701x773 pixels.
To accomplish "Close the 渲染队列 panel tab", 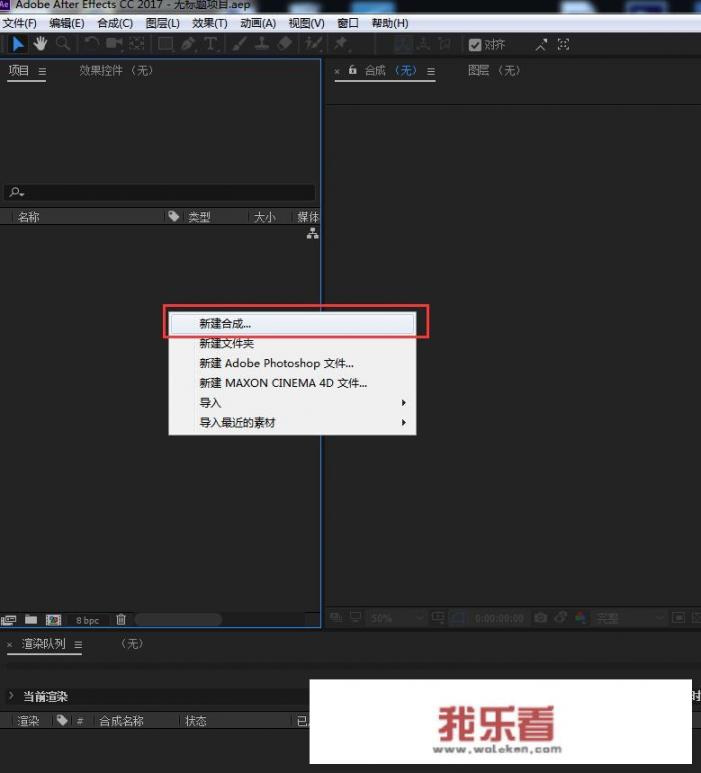I will click(x=9, y=644).
